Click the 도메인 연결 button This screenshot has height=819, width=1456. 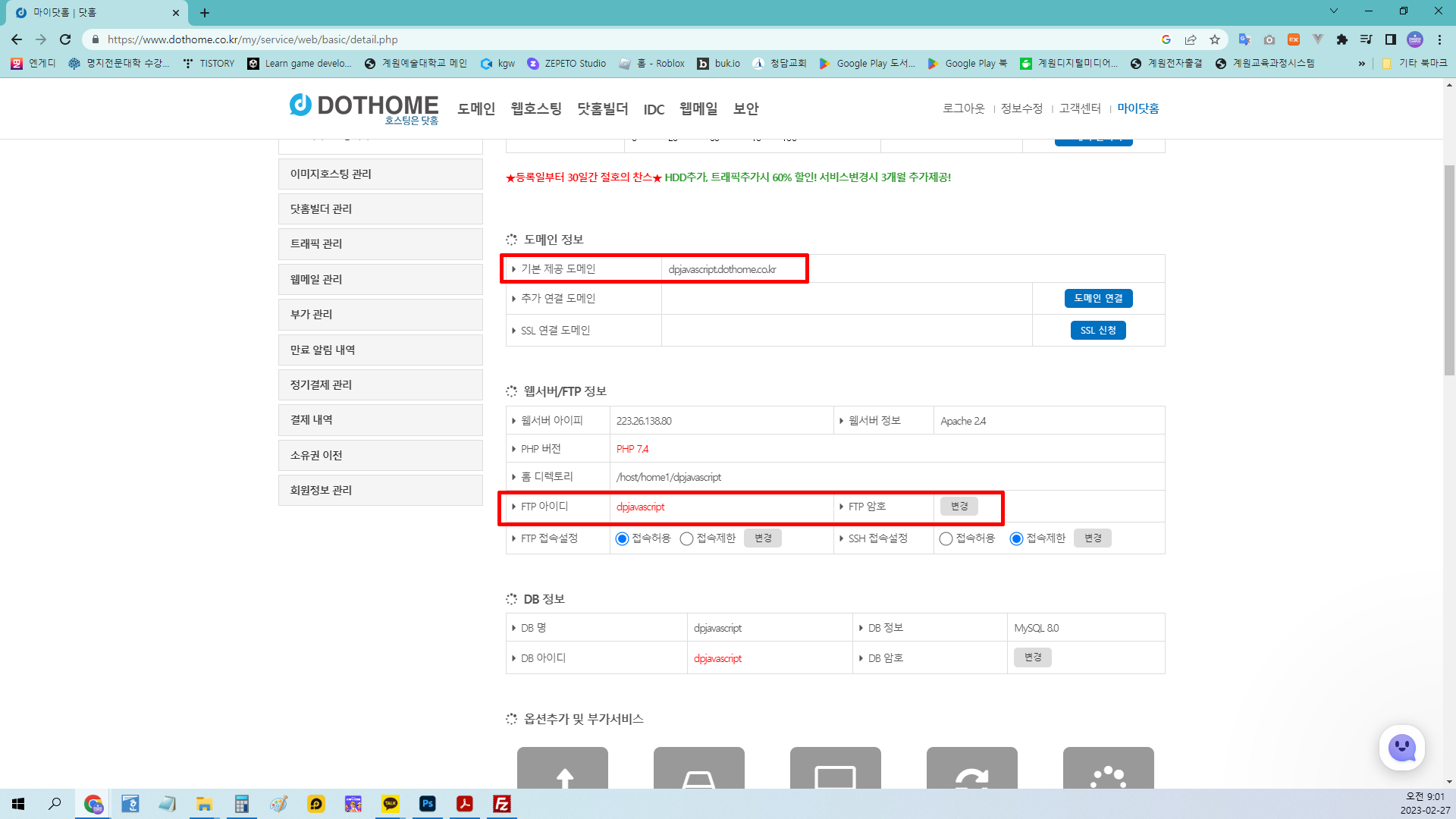pos(1098,298)
